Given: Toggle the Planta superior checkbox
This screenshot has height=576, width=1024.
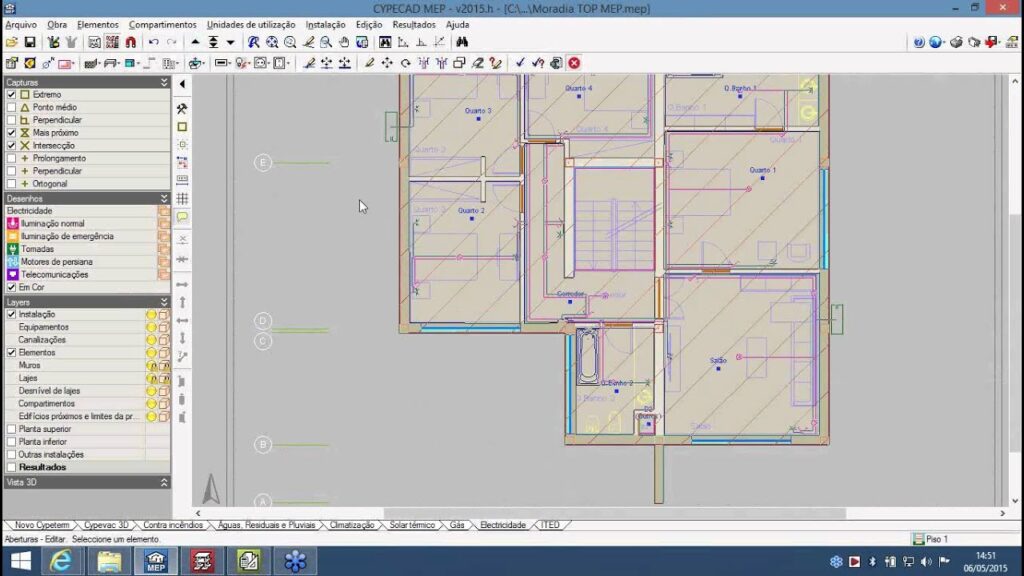Looking at the screenshot, I should [x=12, y=429].
